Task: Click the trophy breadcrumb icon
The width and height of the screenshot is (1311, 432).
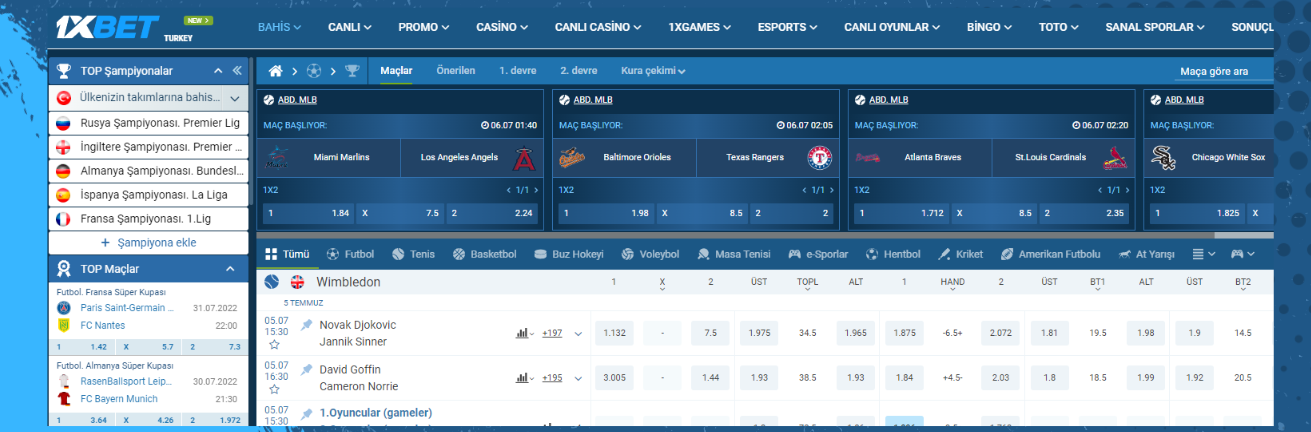Action: 351,71
